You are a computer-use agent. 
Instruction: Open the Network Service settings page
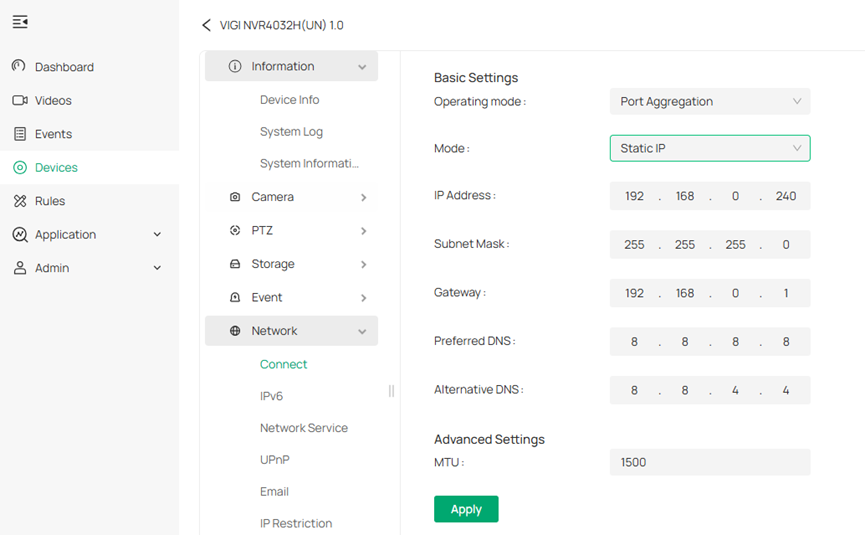coord(303,428)
